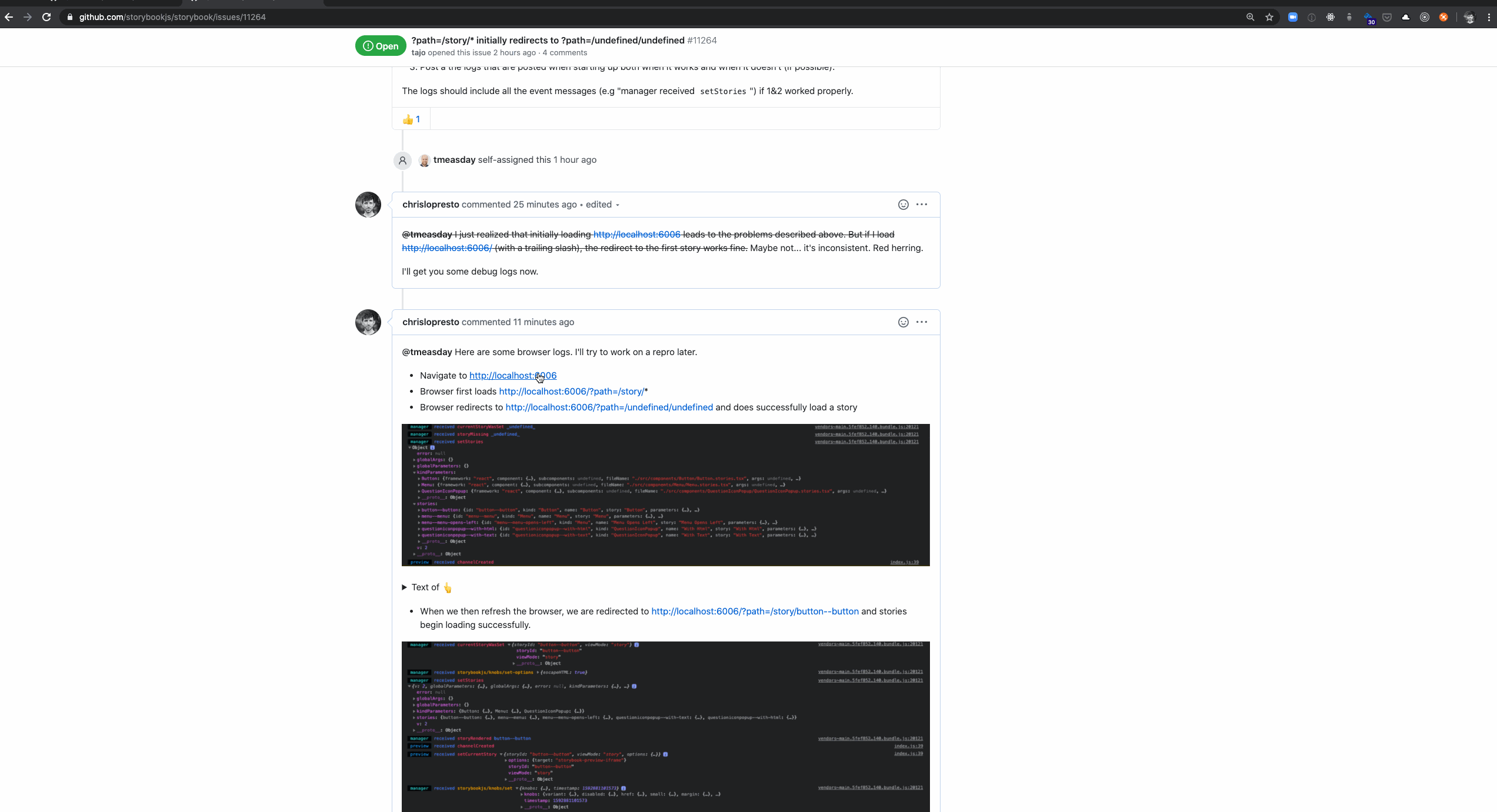Viewport: 1497px width, 812px height.
Task: Open the Chrome three-dot menu
Action: click(x=1488, y=17)
